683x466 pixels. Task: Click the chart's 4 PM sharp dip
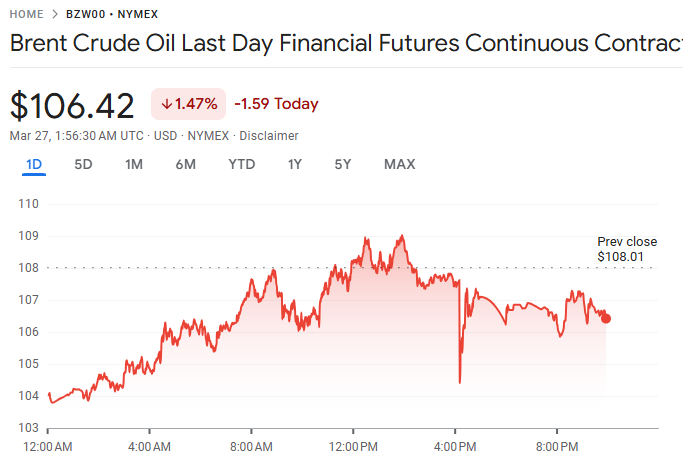click(x=459, y=380)
